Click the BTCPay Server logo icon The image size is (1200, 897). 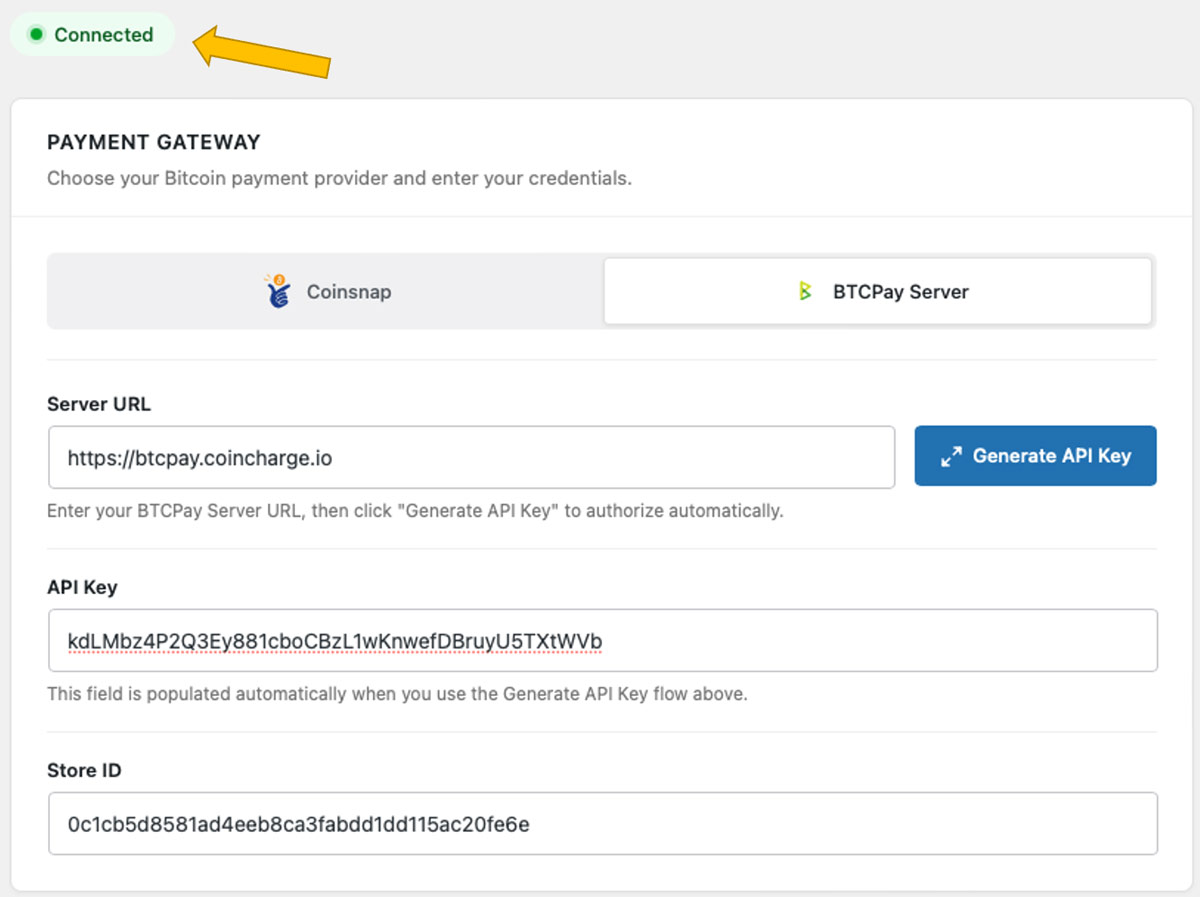(805, 292)
